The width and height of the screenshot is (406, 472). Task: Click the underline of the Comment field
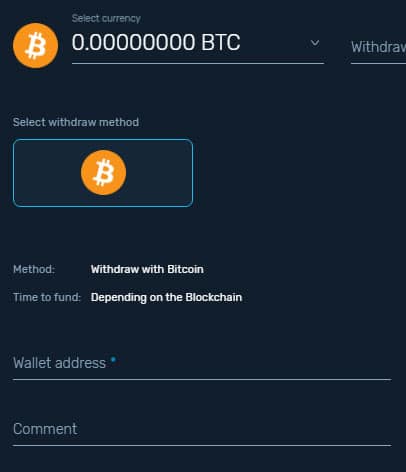coord(202,445)
